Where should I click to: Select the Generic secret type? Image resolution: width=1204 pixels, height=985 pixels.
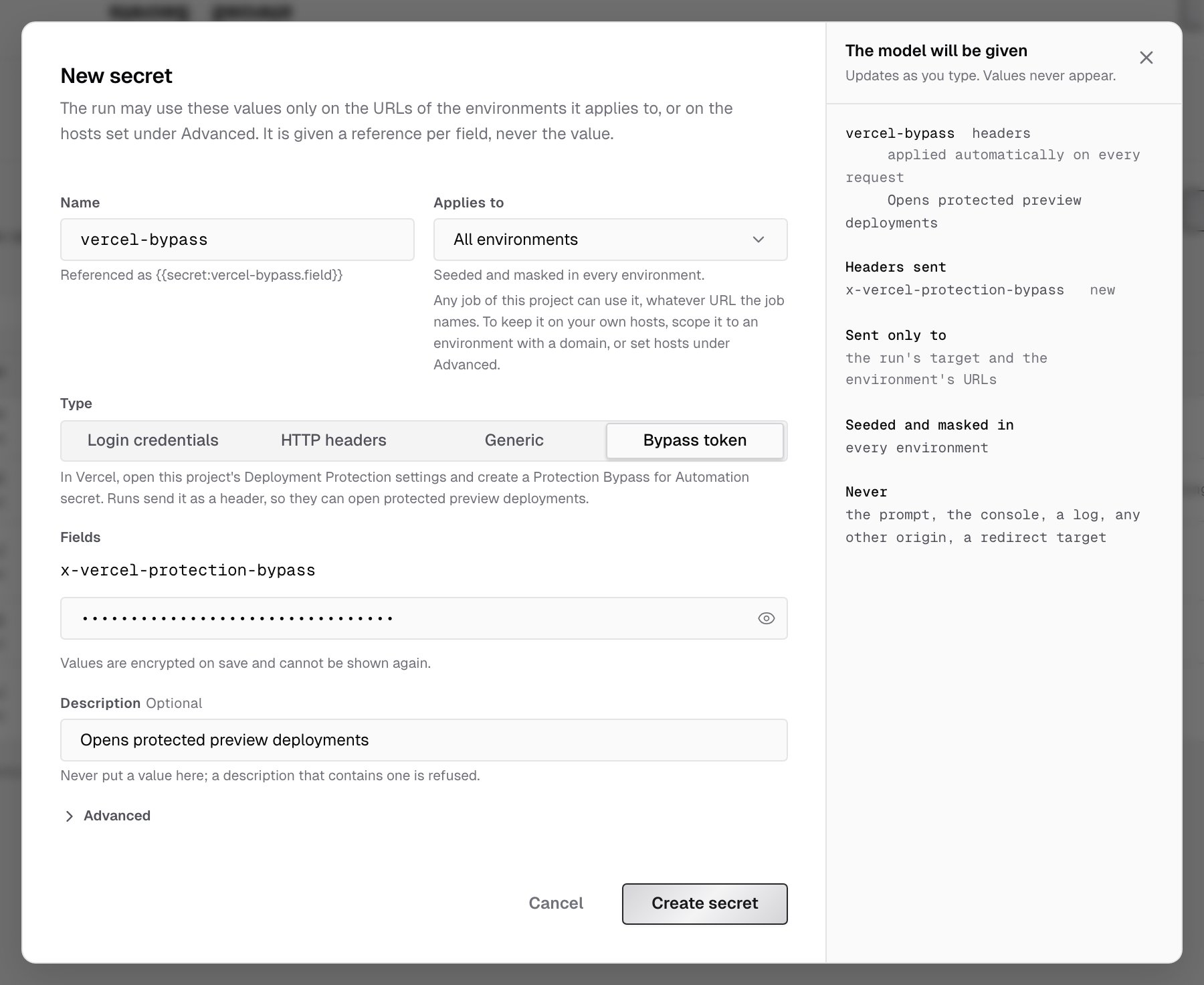point(514,440)
